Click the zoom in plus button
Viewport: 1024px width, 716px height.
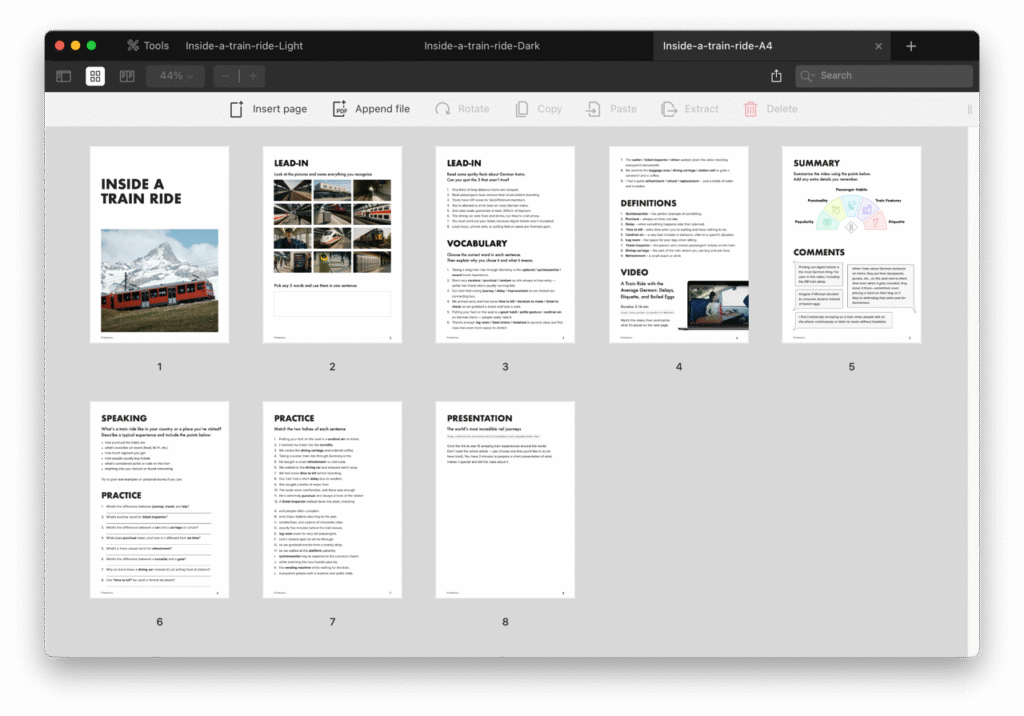[x=253, y=76]
